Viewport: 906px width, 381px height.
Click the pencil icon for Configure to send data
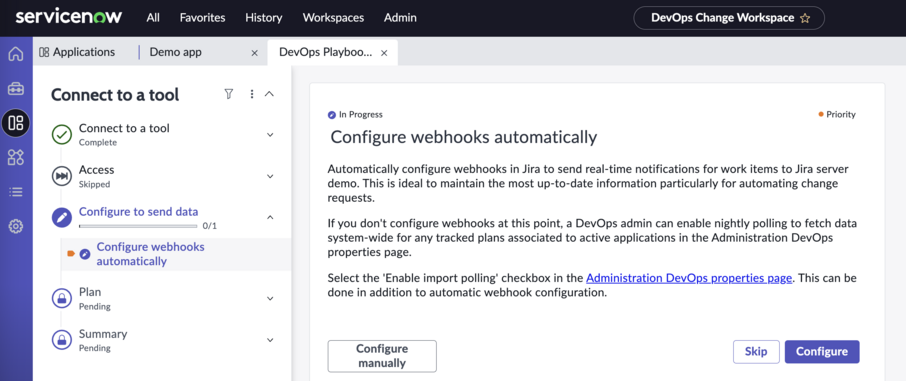pos(62,218)
